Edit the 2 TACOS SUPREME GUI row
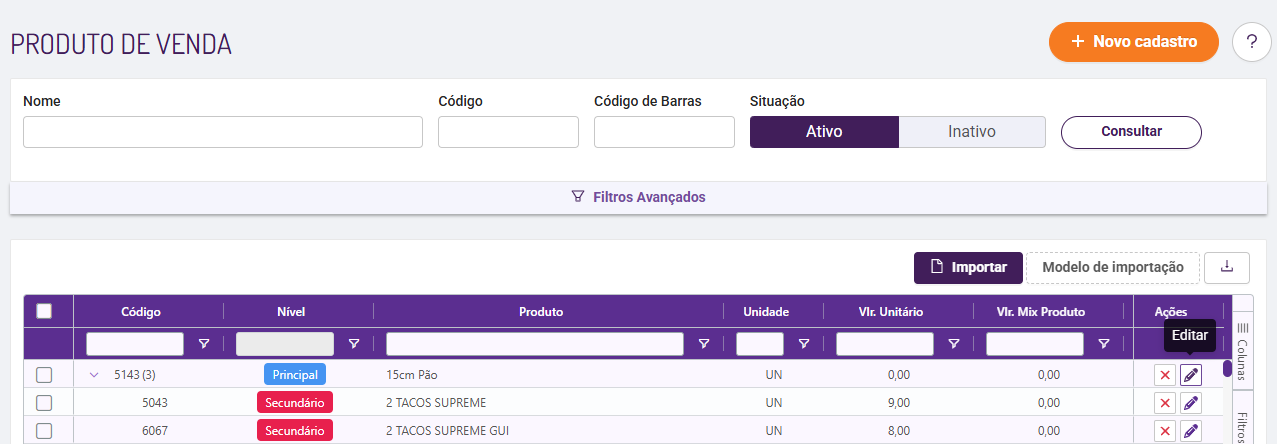This screenshot has height=444, width=1277. point(1190,431)
